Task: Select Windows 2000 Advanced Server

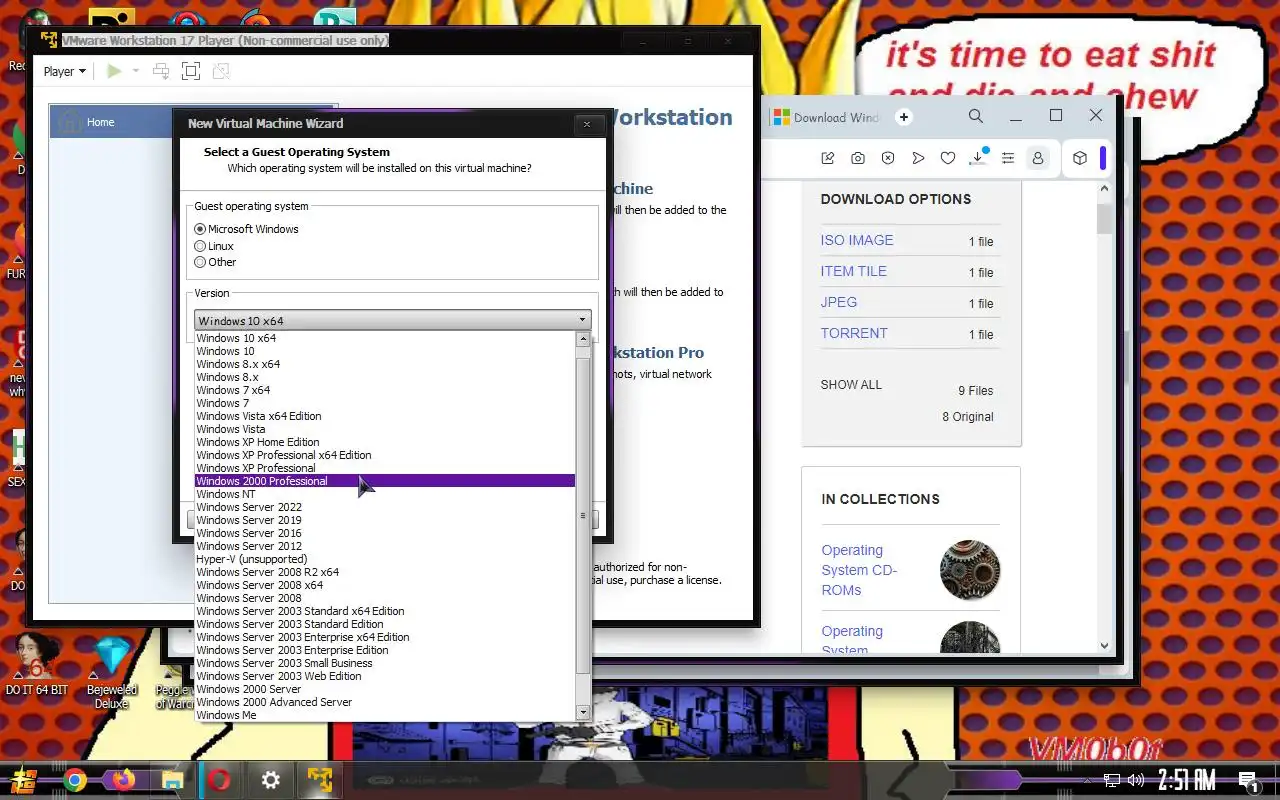Action: [x=385, y=702]
